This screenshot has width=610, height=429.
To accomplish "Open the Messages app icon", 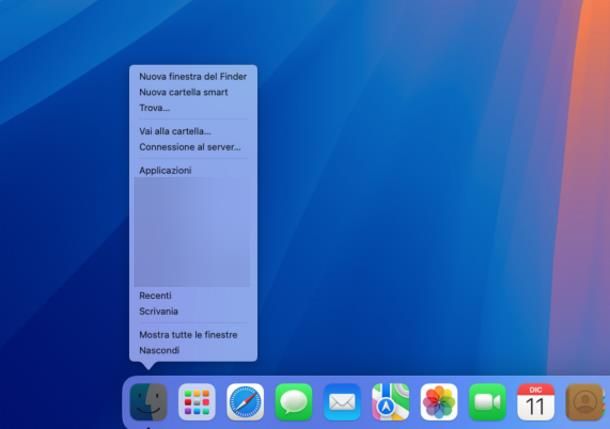I will [294, 402].
